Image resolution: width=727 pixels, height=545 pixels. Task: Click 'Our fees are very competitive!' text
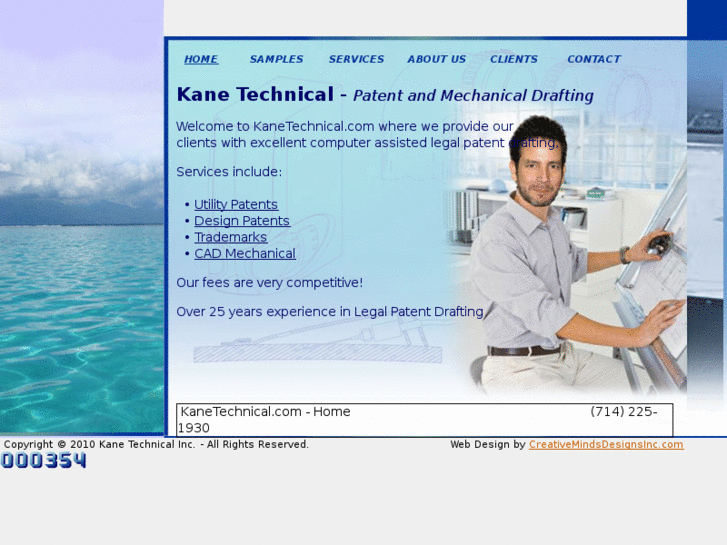point(269,282)
